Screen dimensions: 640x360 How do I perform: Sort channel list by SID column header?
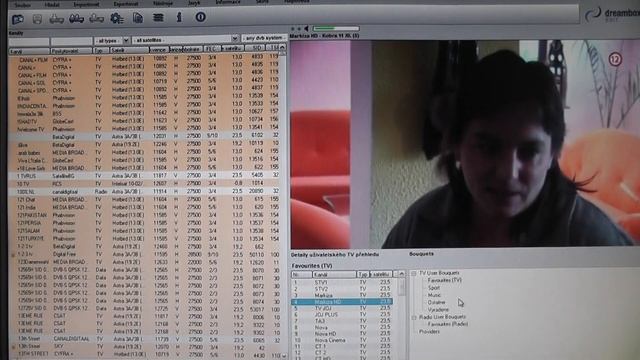tap(256, 48)
